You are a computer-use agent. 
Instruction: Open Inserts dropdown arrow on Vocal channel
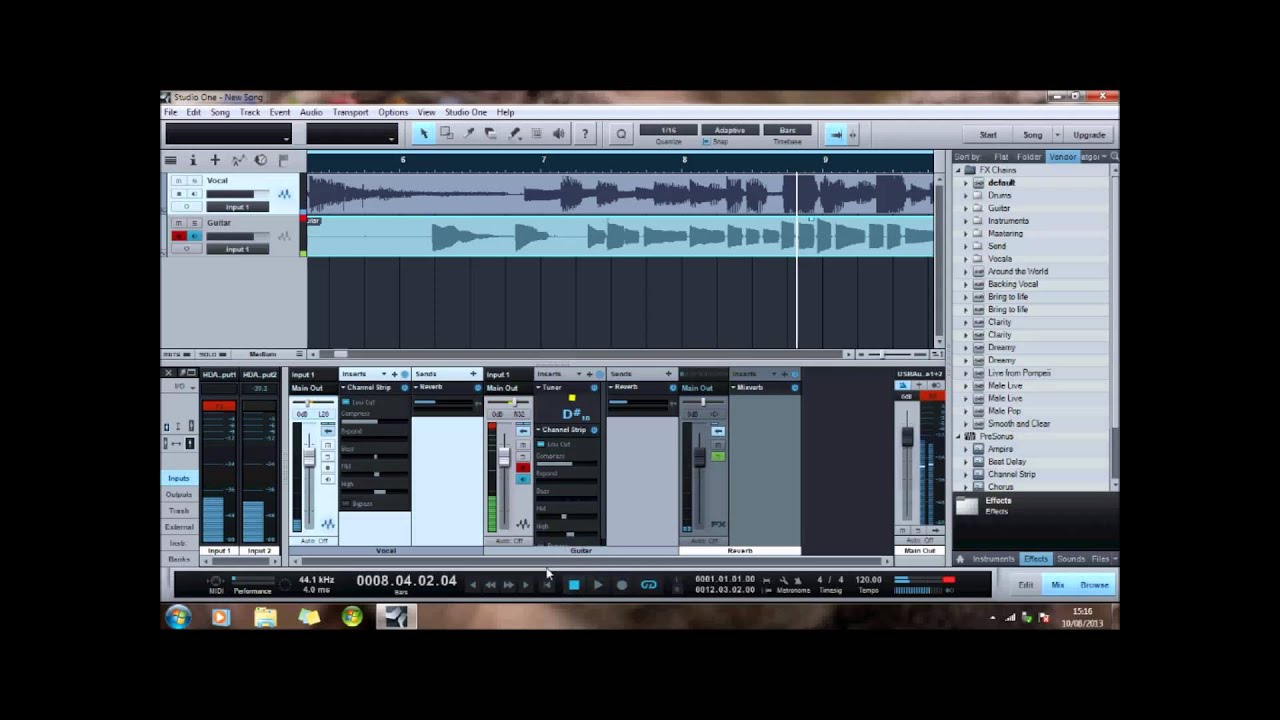click(x=383, y=374)
